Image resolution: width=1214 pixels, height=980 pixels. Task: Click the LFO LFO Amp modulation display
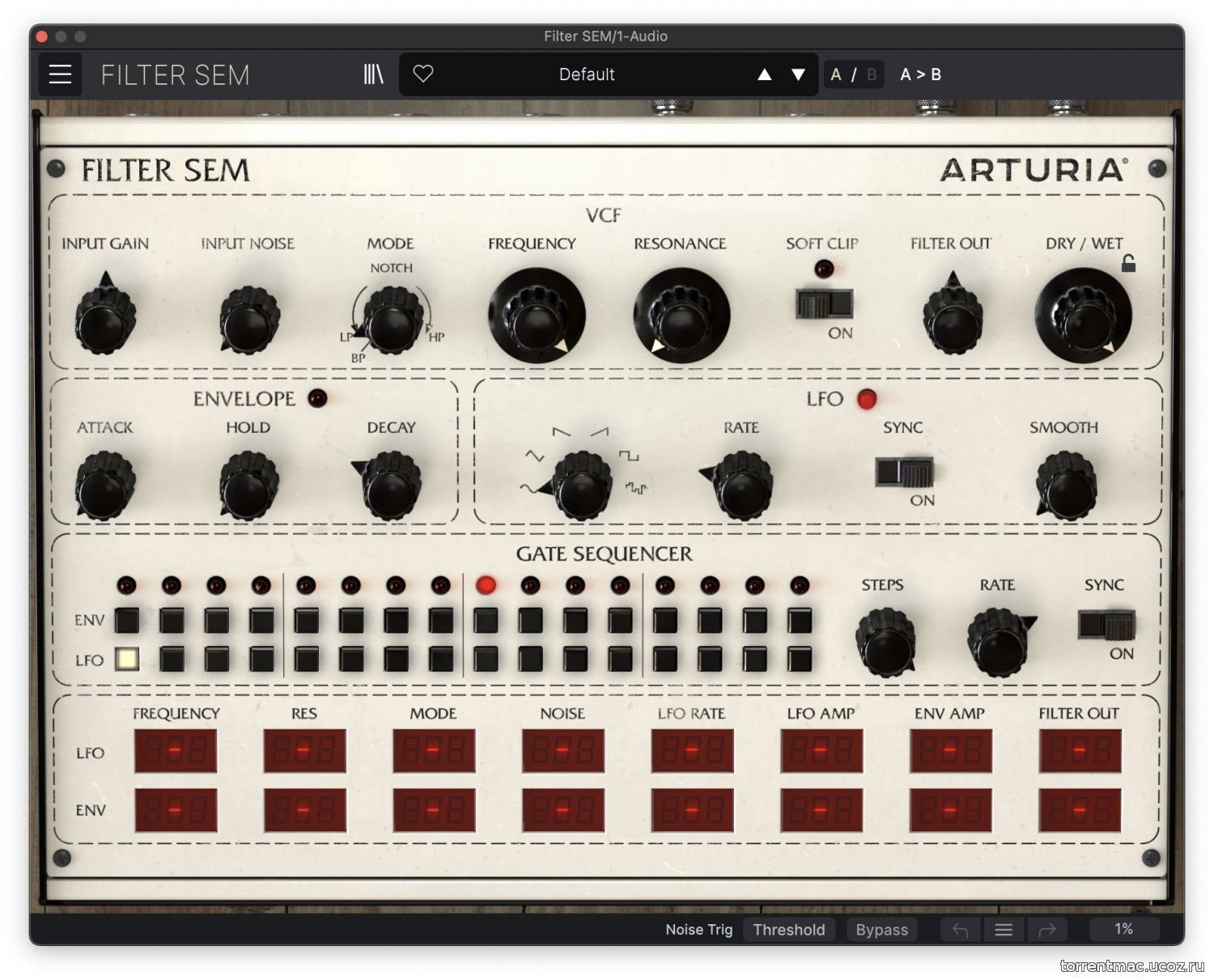point(821,751)
